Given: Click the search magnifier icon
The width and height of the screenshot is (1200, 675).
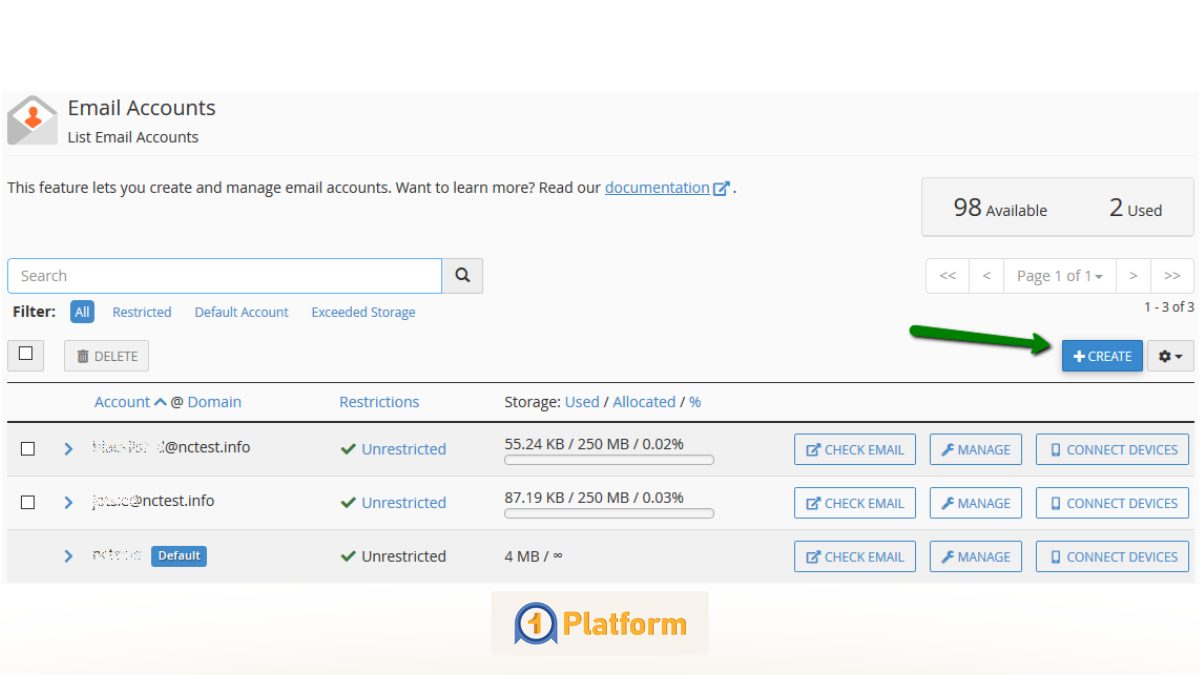Looking at the screenshot, I should [461, 275].
